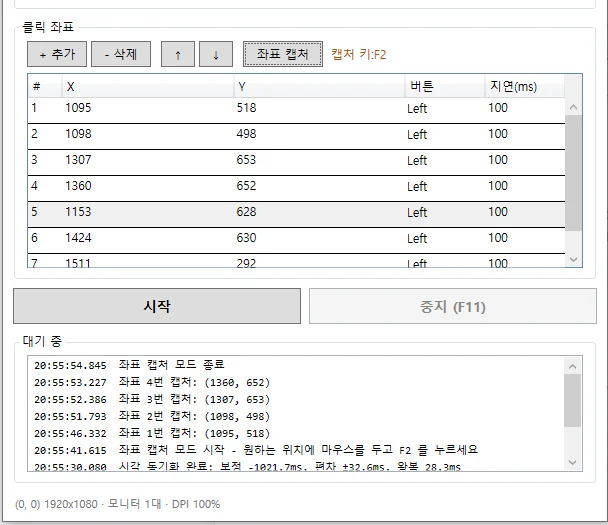Select row 5 with X 1153
Screen dimensions: 608x525
(297, 214)
